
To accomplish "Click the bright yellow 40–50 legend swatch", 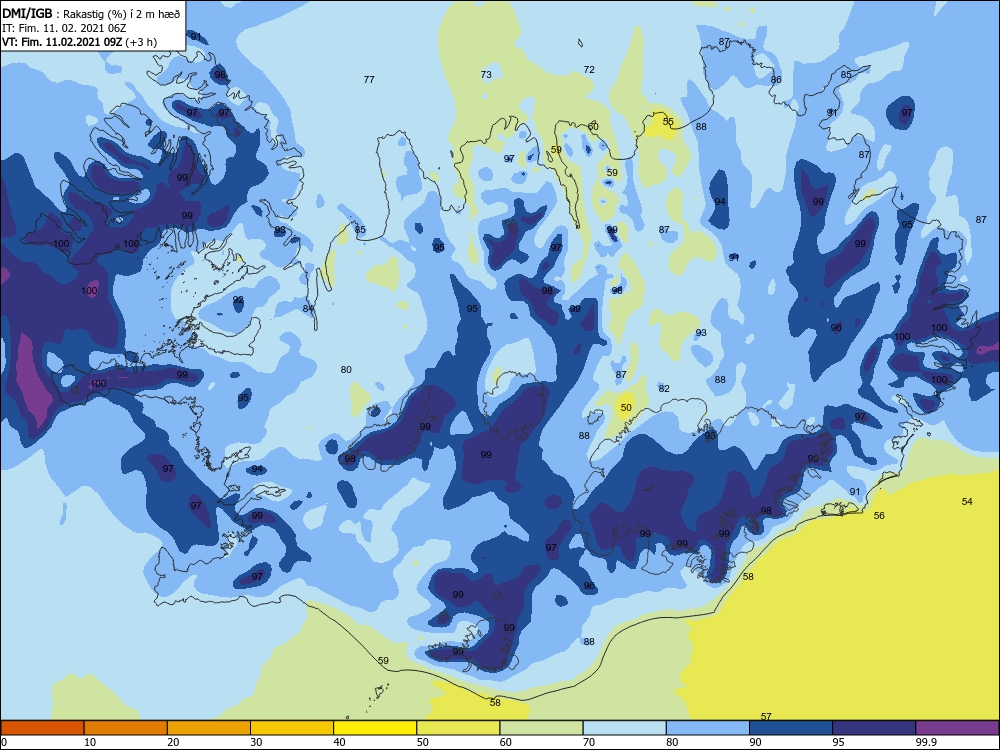I will [375, 728].
